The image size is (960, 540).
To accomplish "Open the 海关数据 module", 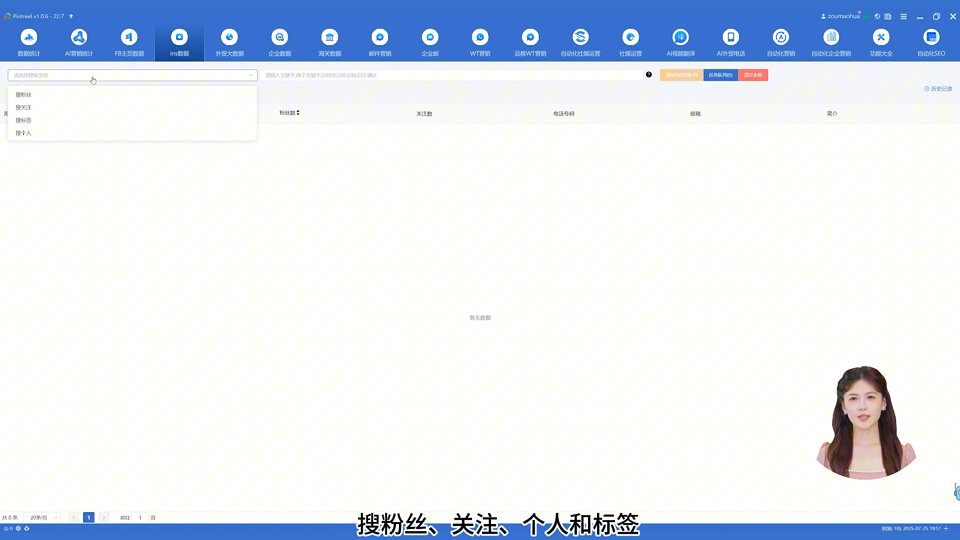I will tap(330, 43).
